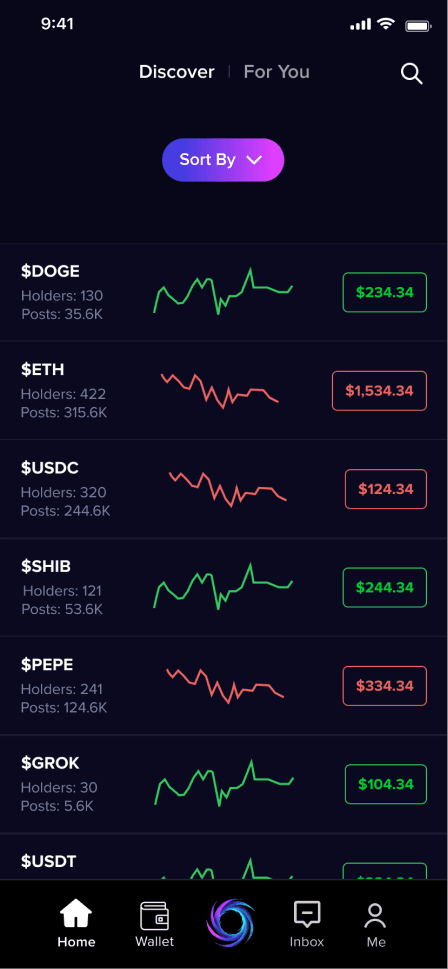Image resolution: width=448 pixels, height=969 pixels.
Task: Open the Home tab icon
Action: pos(76,915)
